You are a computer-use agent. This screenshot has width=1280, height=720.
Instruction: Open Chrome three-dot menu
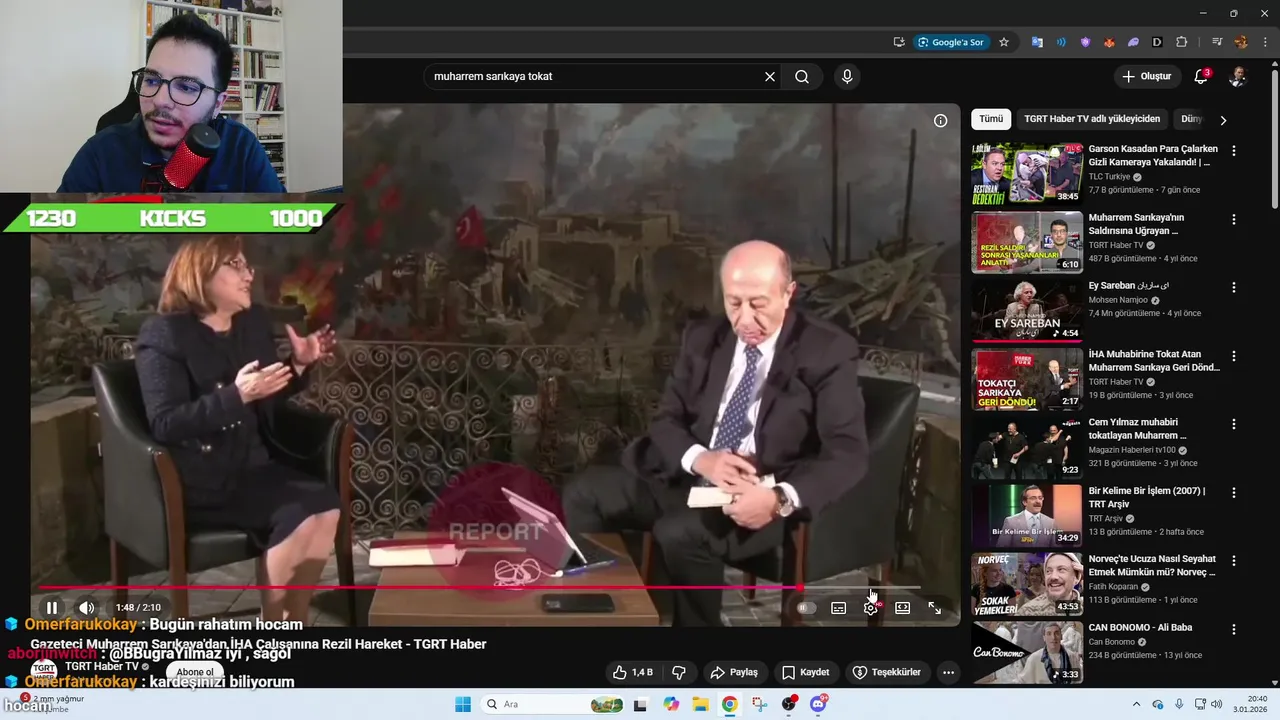(1264, 42)
